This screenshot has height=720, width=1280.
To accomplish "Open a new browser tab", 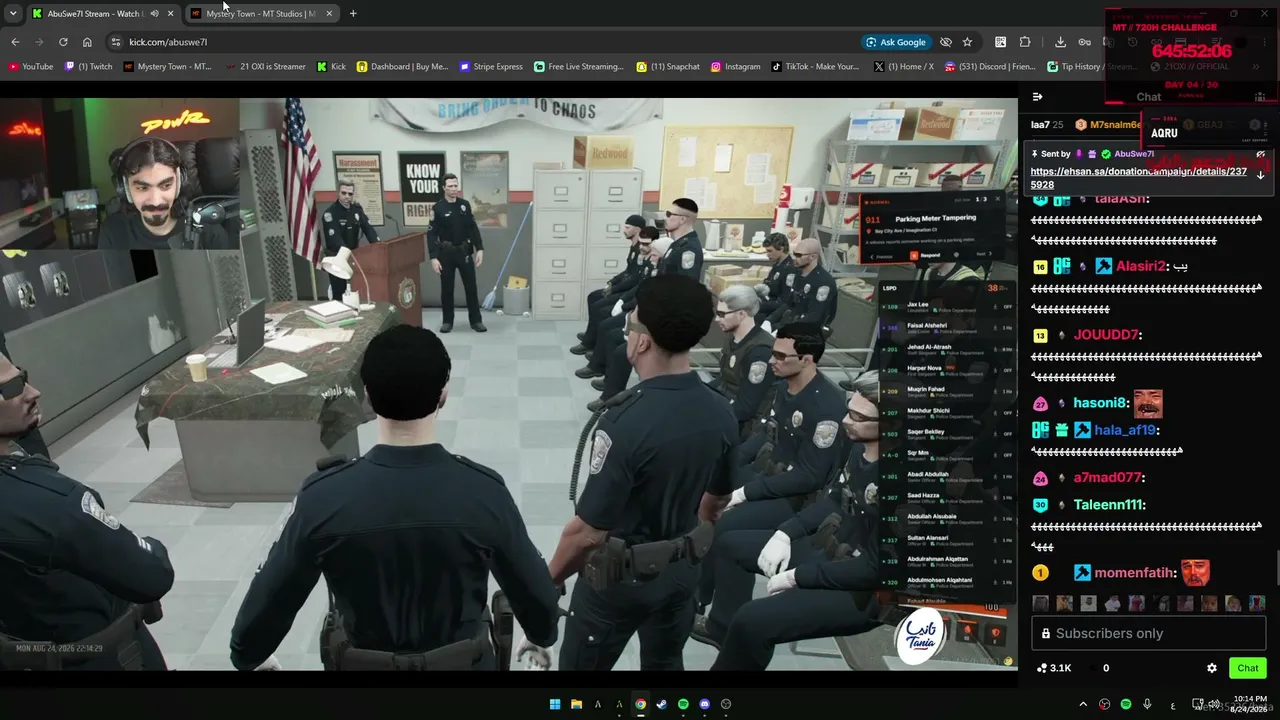I will (x=353, y=14).
